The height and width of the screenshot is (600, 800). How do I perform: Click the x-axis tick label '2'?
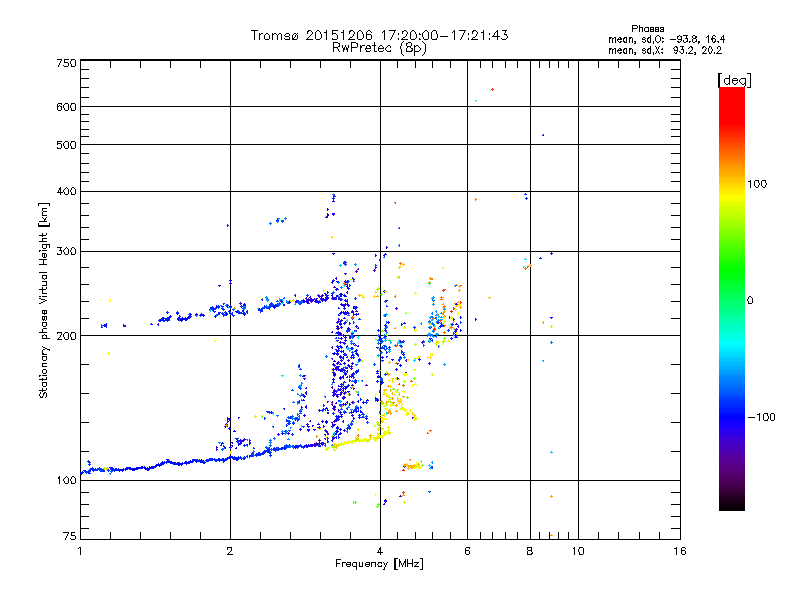point(230,551)
